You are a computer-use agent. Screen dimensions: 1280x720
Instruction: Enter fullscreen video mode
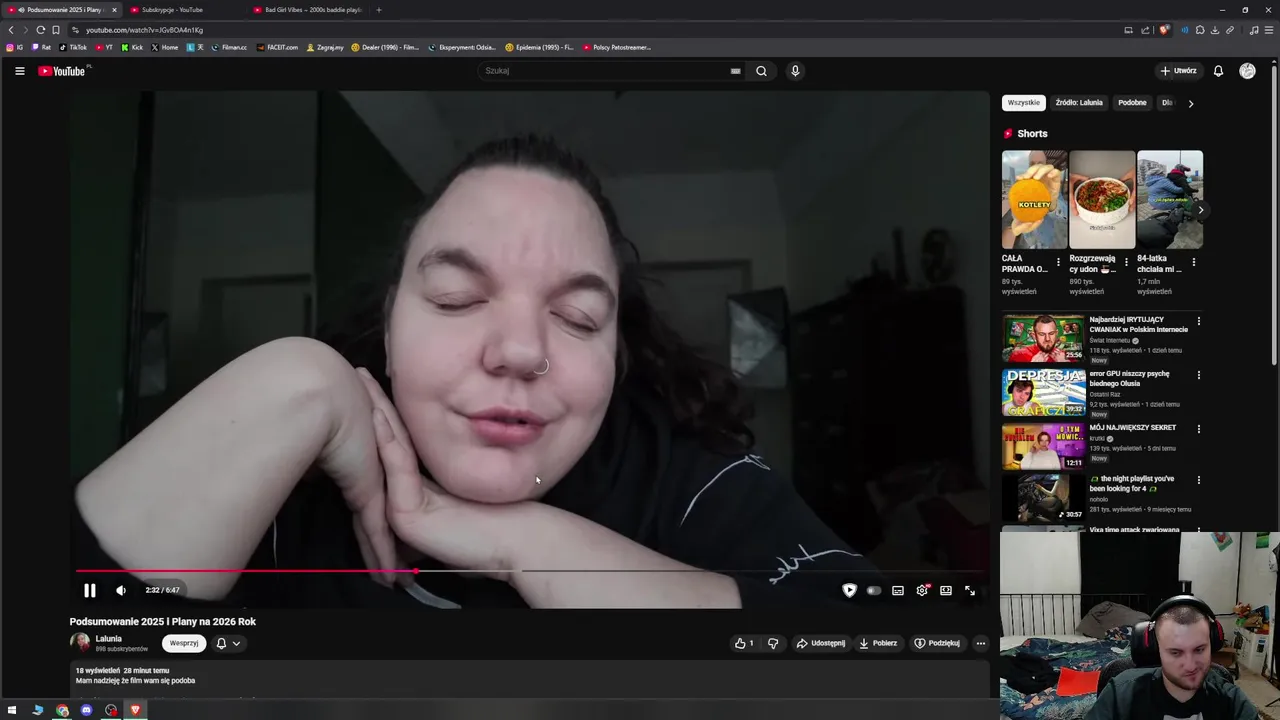pos(970,590)
